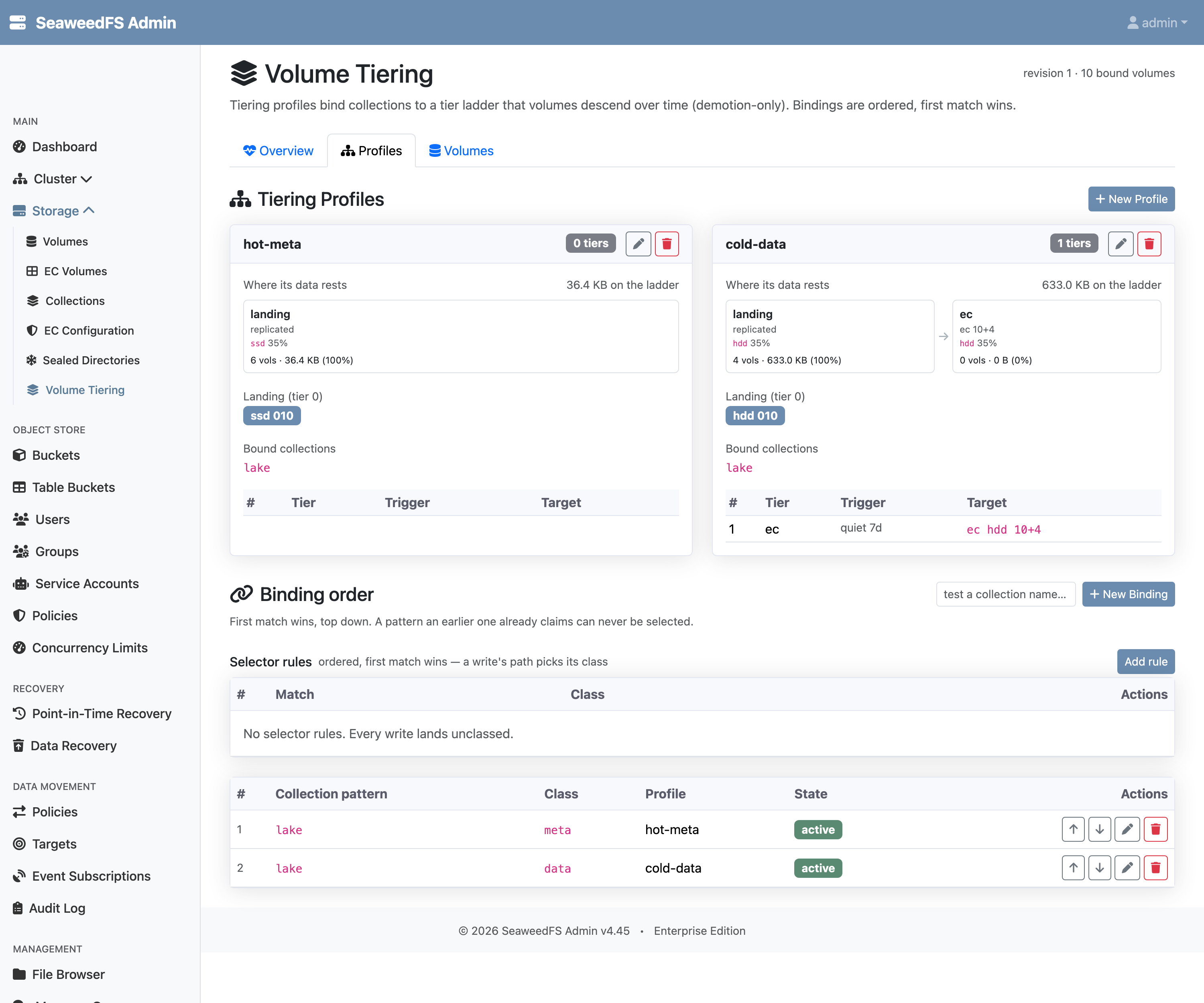This screenshot has height=1003, width=1204.
Task: Collapse the Storage section
Action: pos(54,211)
